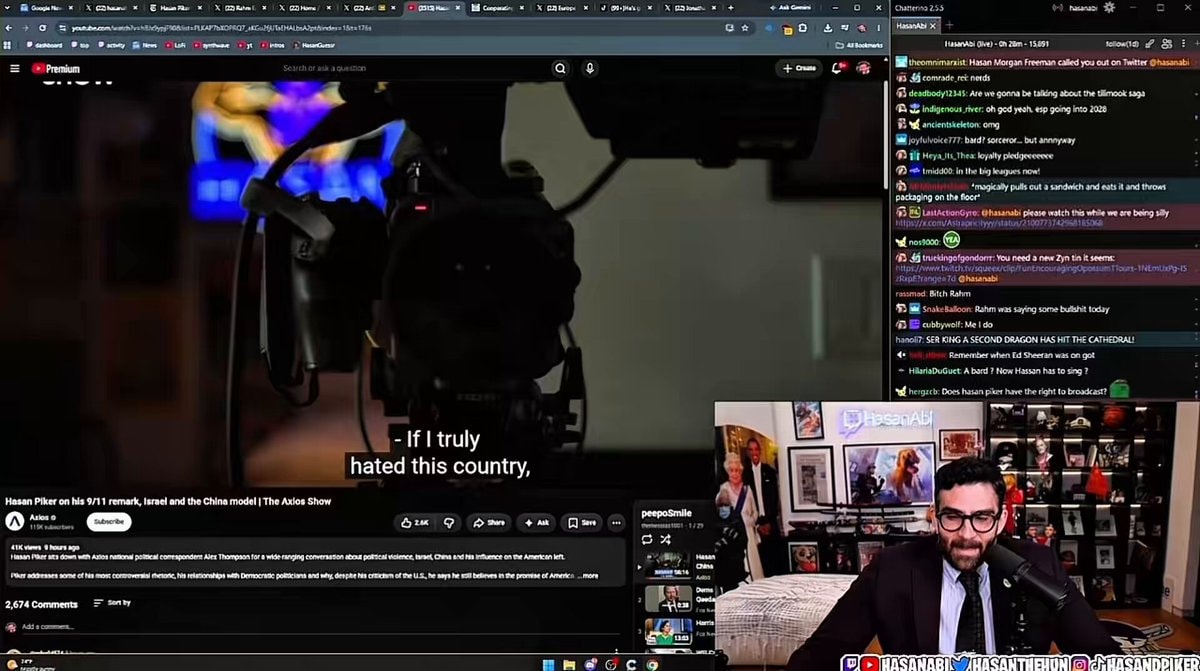Reload the page in the browser

pyautogui.click(x=41, y=28)
